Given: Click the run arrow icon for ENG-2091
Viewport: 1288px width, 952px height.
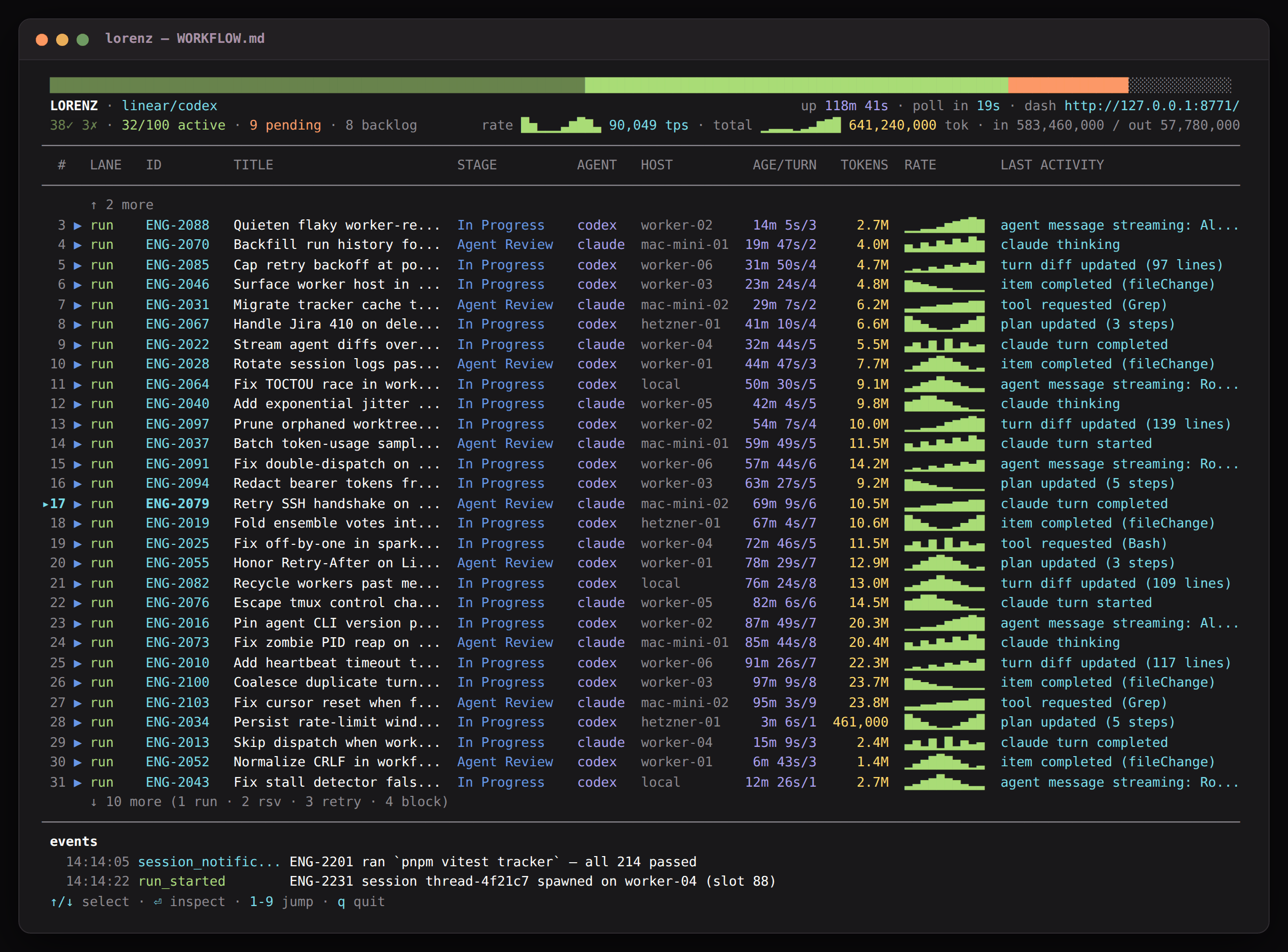Looking at the screenshot, I should pyautogui.click(x=78, y=464).
